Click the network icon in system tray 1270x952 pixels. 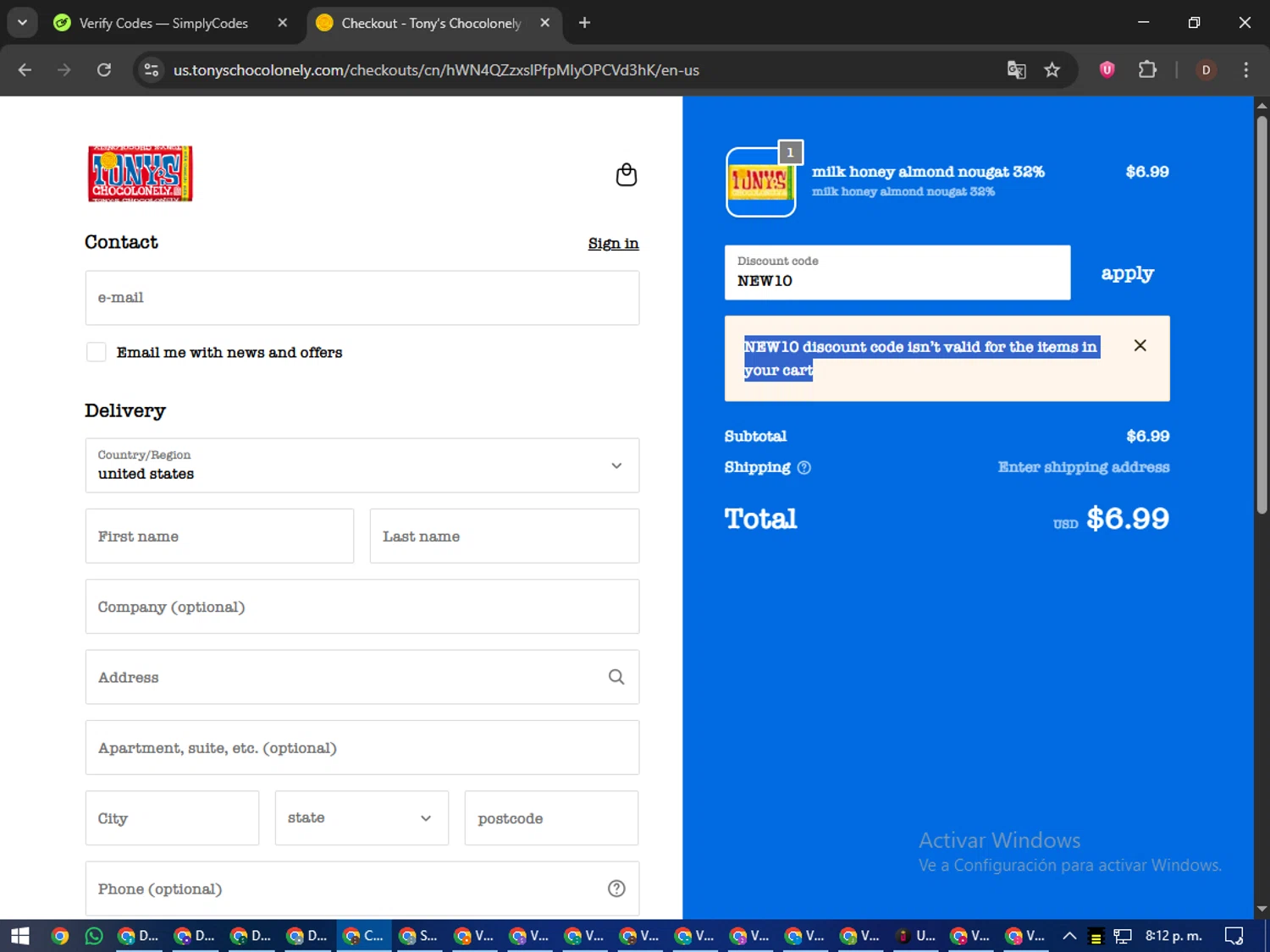(1123, 936)
